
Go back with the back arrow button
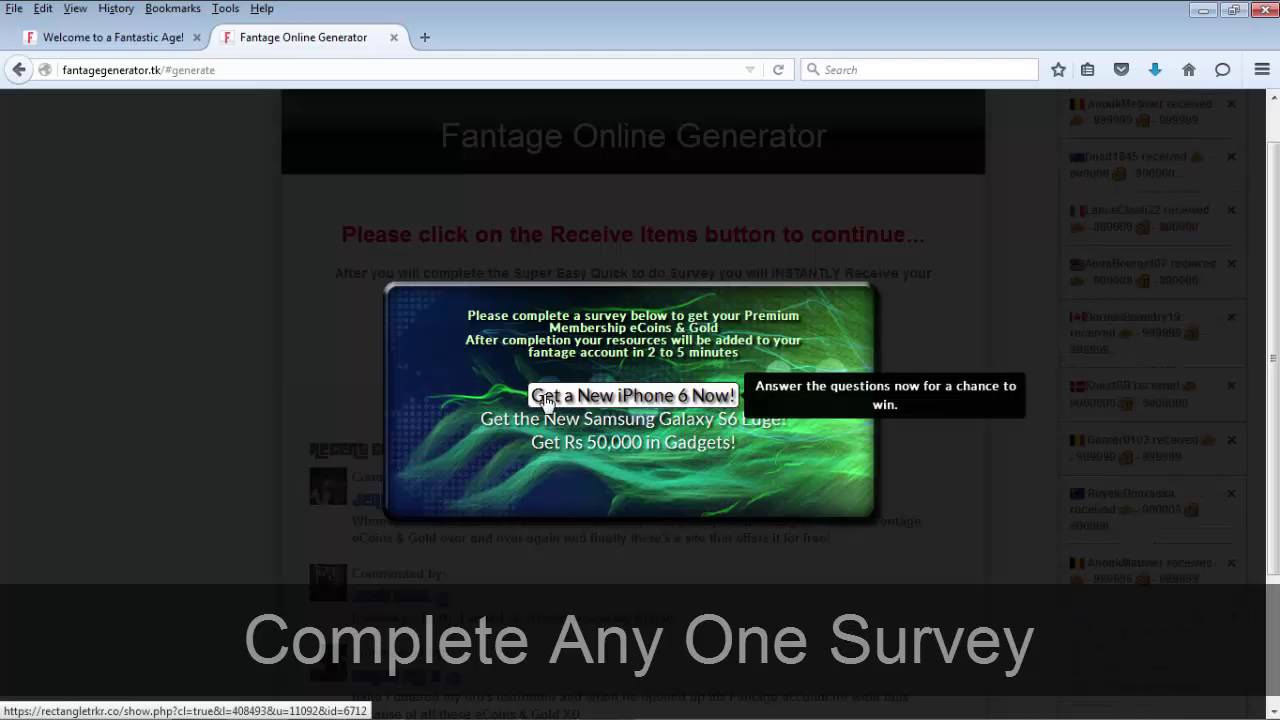point(19,70)
